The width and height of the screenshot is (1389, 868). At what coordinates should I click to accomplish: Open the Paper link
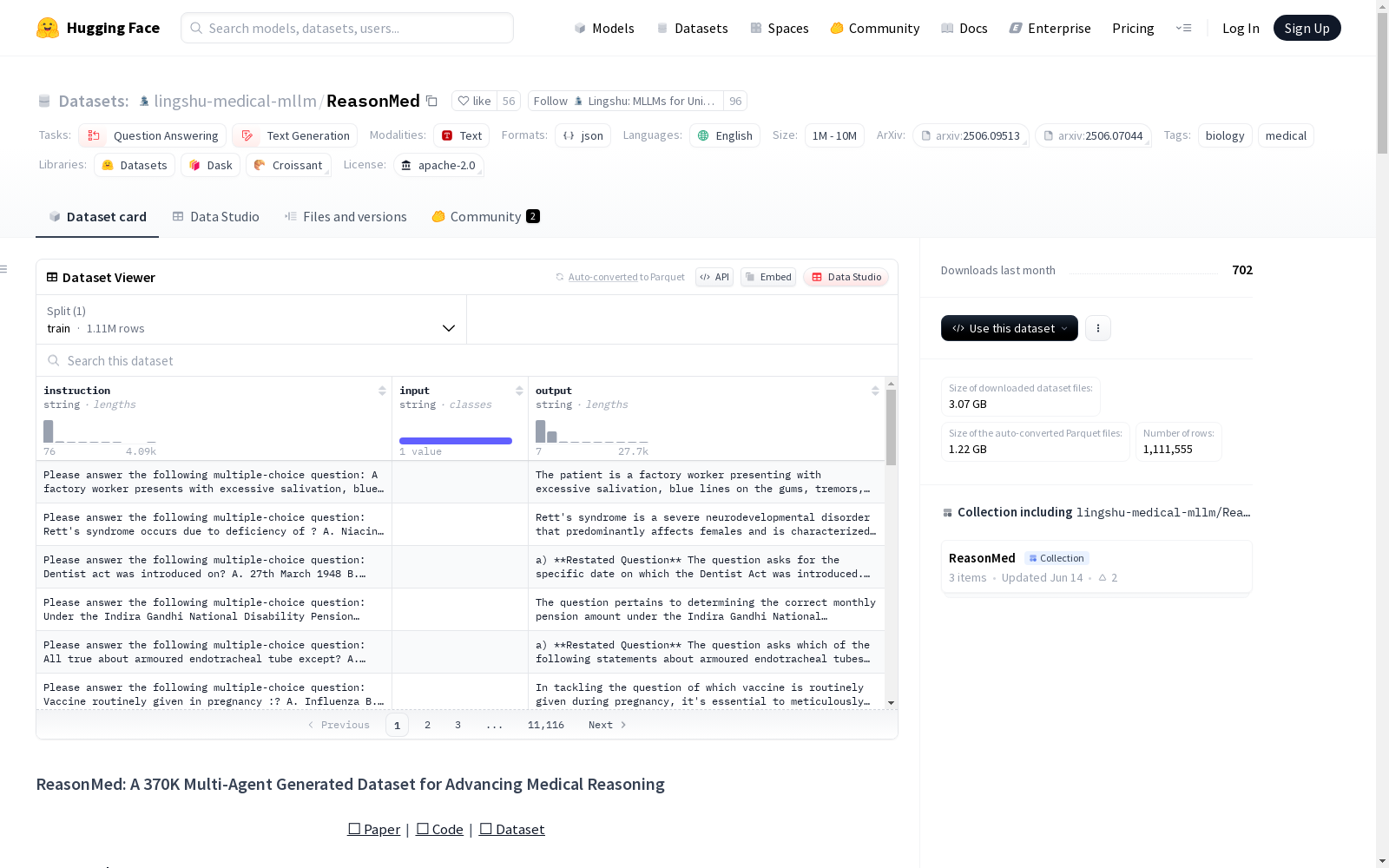pos(374,829)
